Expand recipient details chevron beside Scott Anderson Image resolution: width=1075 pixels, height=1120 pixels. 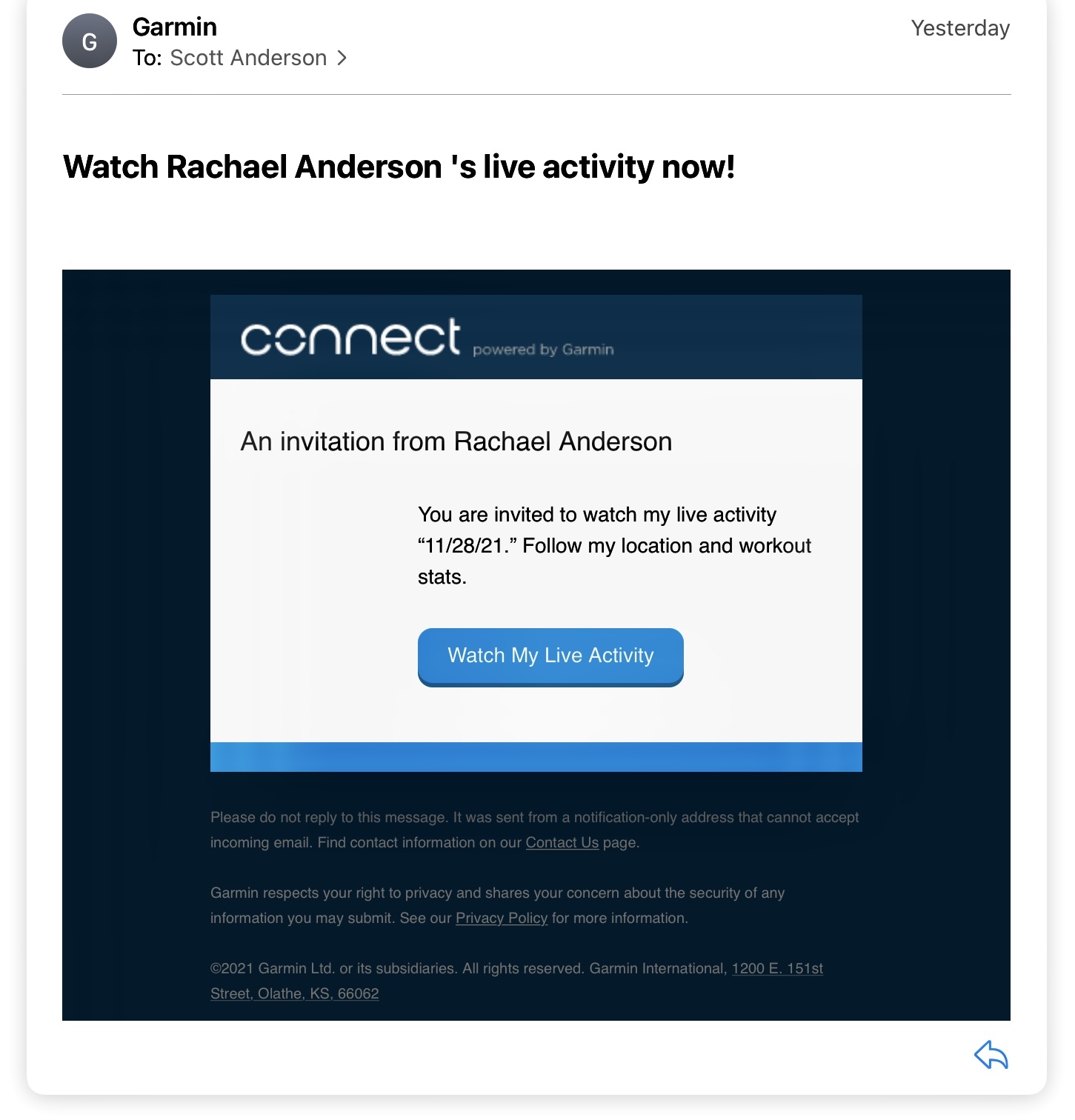point(342,58)
